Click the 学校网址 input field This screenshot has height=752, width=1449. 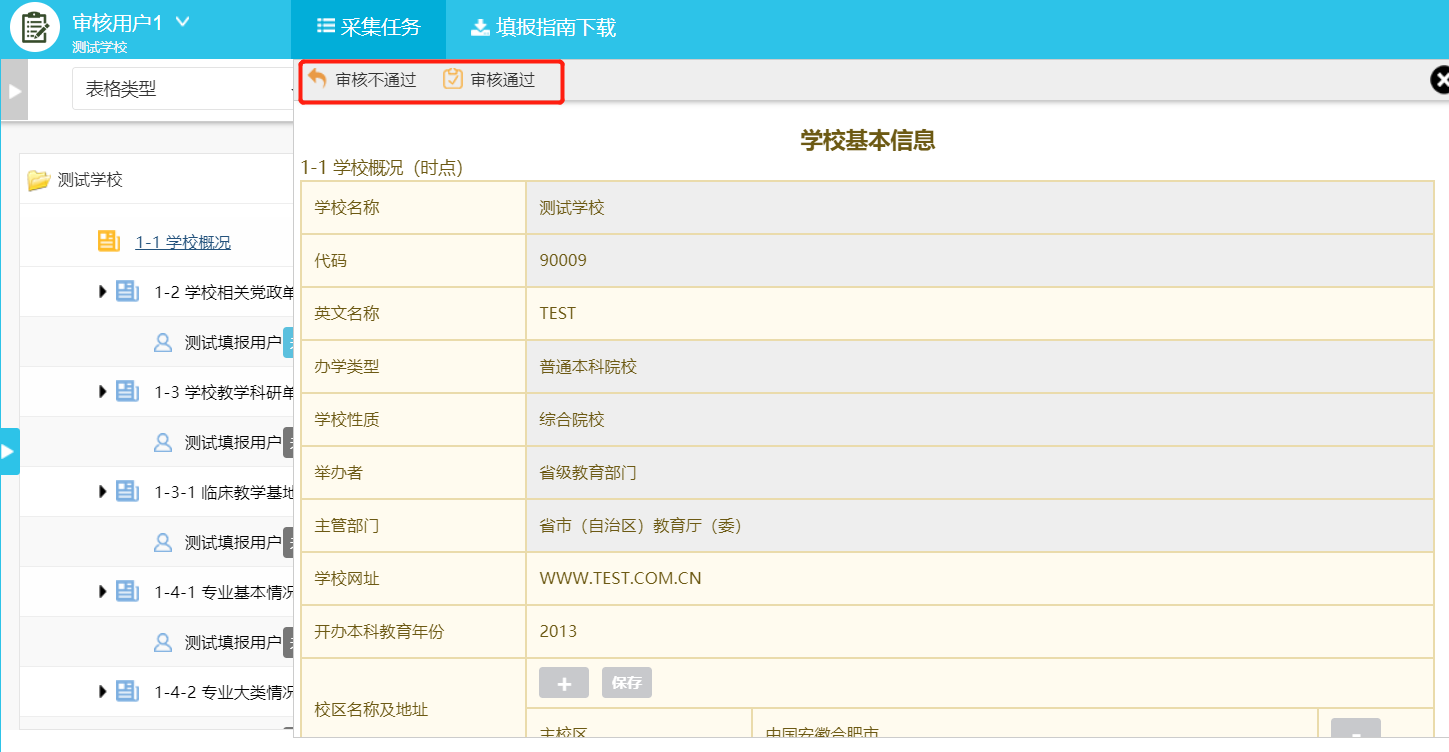(978, 579)
